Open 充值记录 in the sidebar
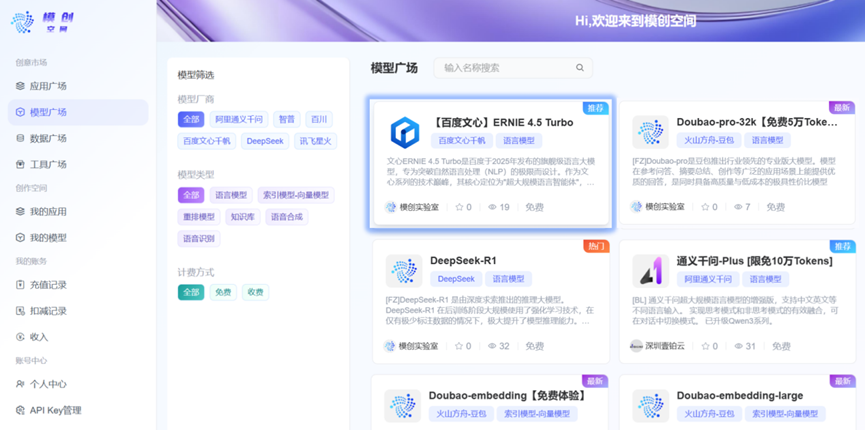This screenshot has width=865, height=430. point(48,285)
